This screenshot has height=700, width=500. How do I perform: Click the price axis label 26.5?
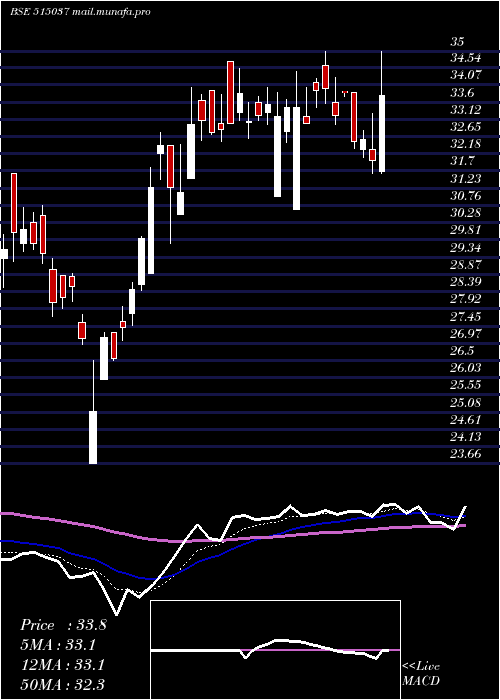(x=462, y=350)
